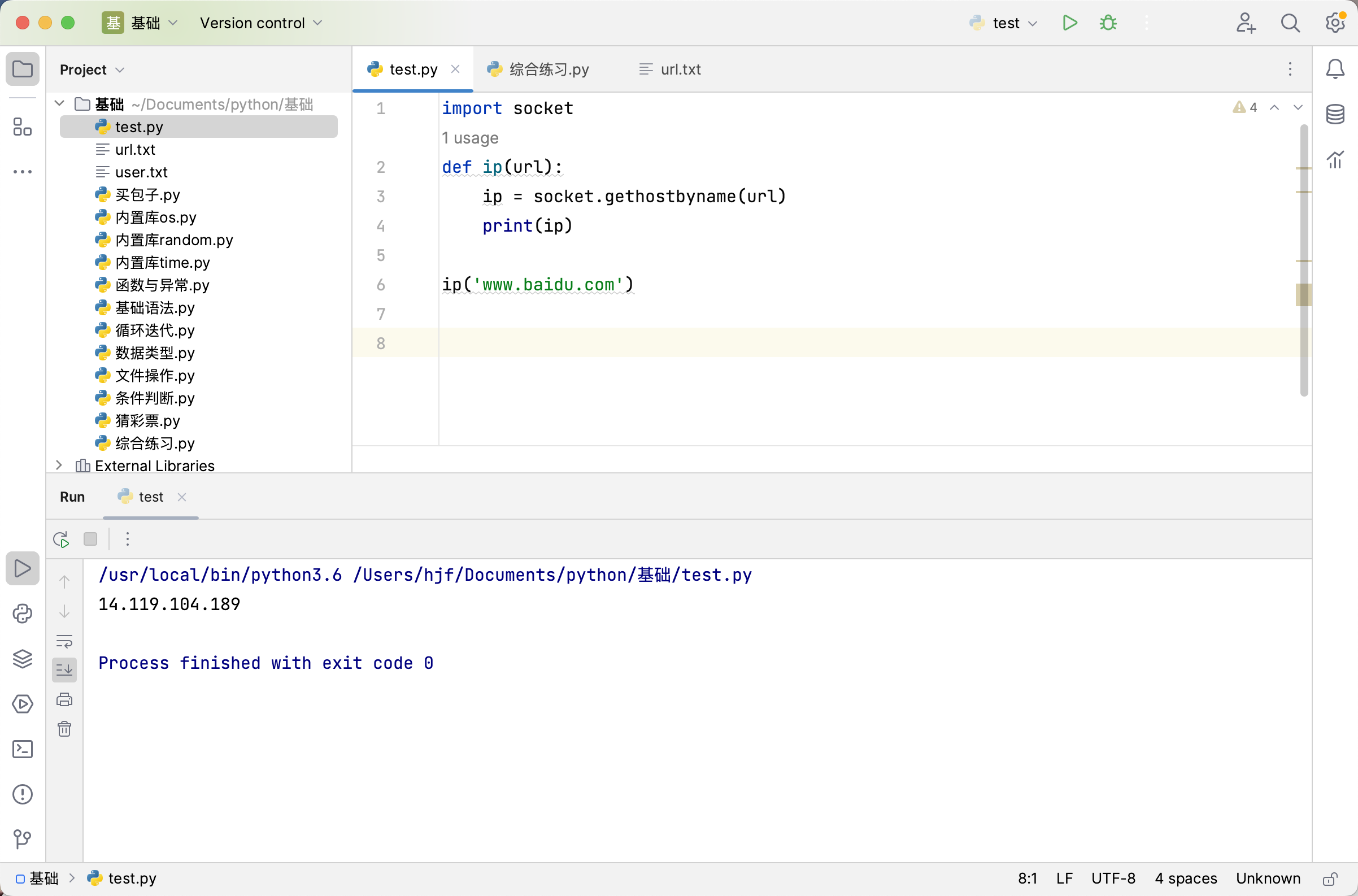
Task: Click down the stack trace arrow
Action: tap(64, 611)
